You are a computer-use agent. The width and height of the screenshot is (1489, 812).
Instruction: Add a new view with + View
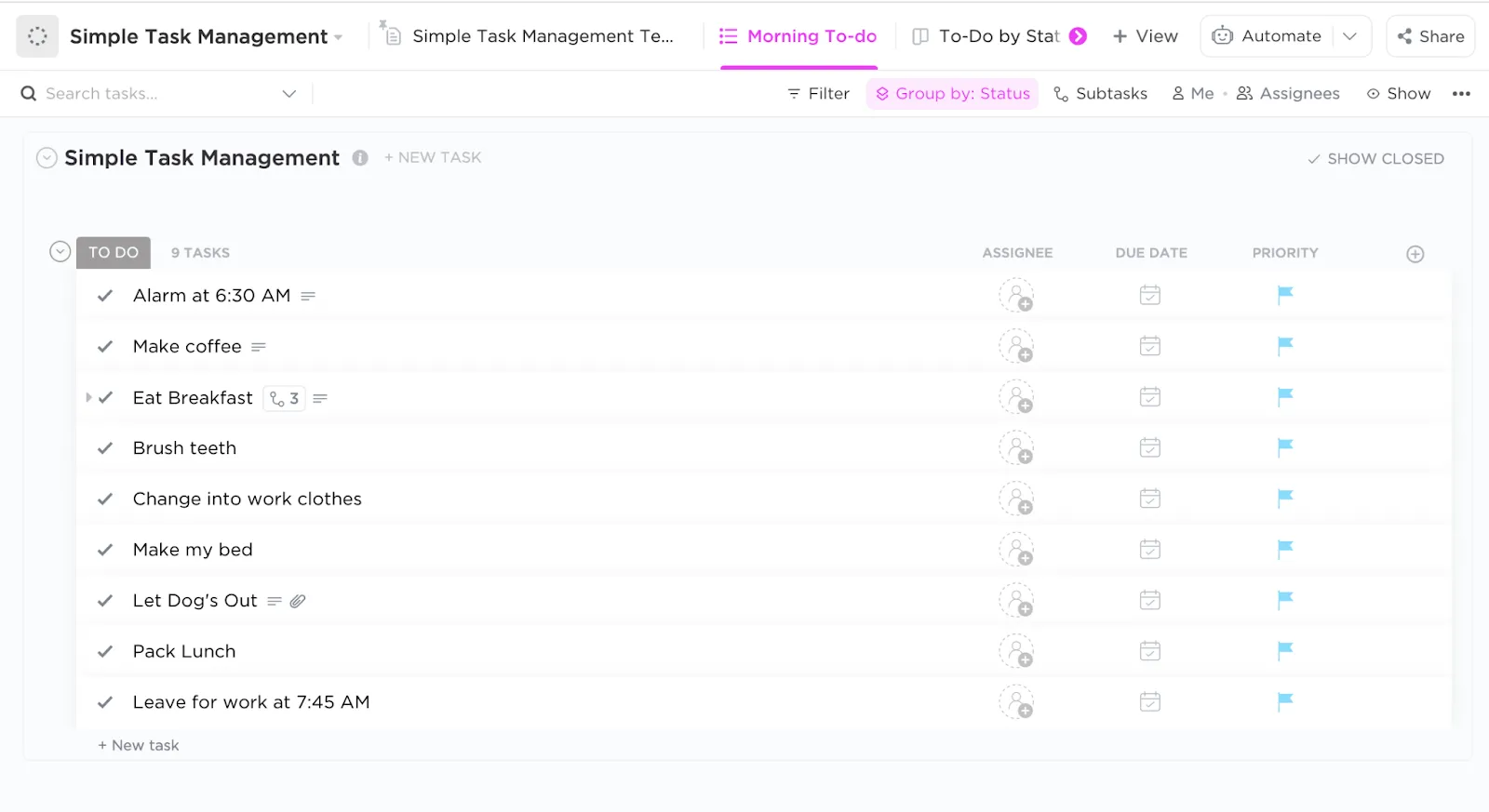point(1146,36)
